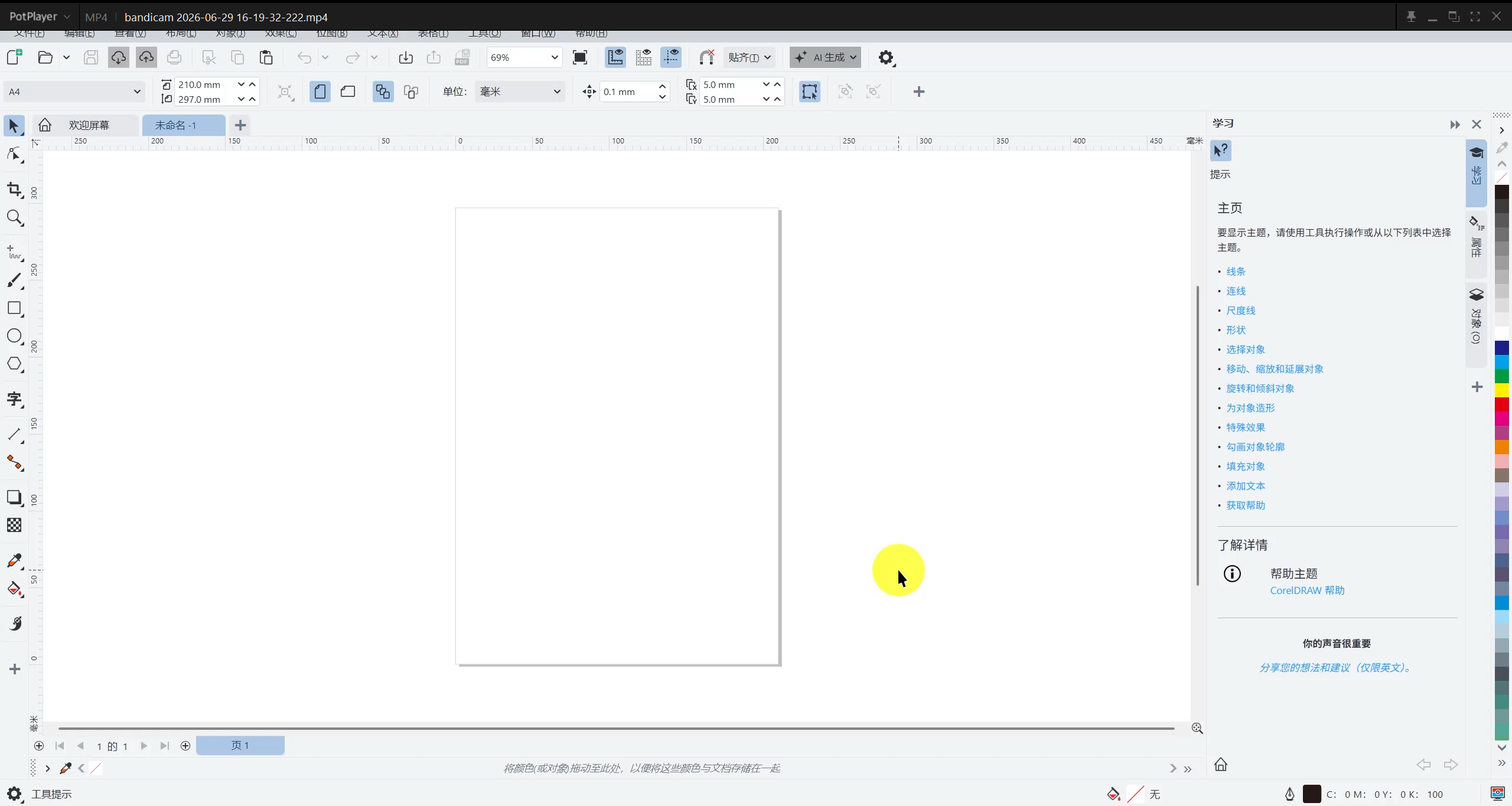Toggle show guidelines button

tap(671, 57)
